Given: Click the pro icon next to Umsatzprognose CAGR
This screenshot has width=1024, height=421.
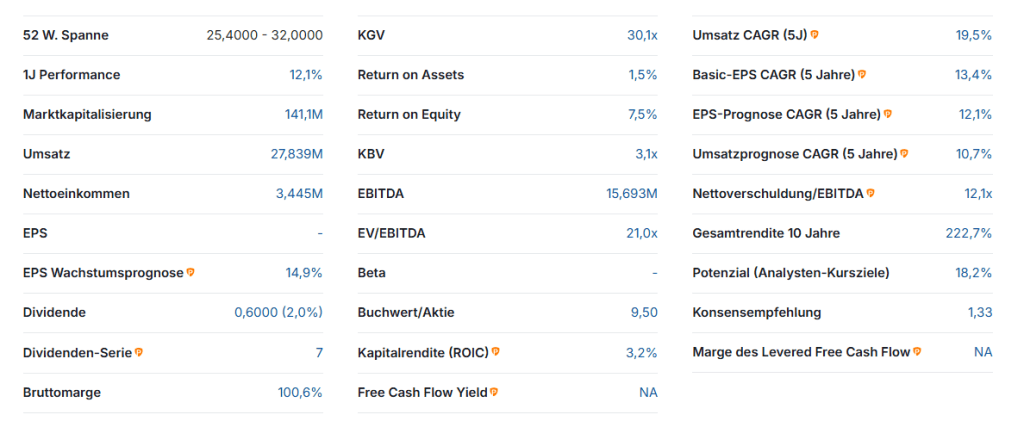Looking at the screenshot, I should point(904,154).
